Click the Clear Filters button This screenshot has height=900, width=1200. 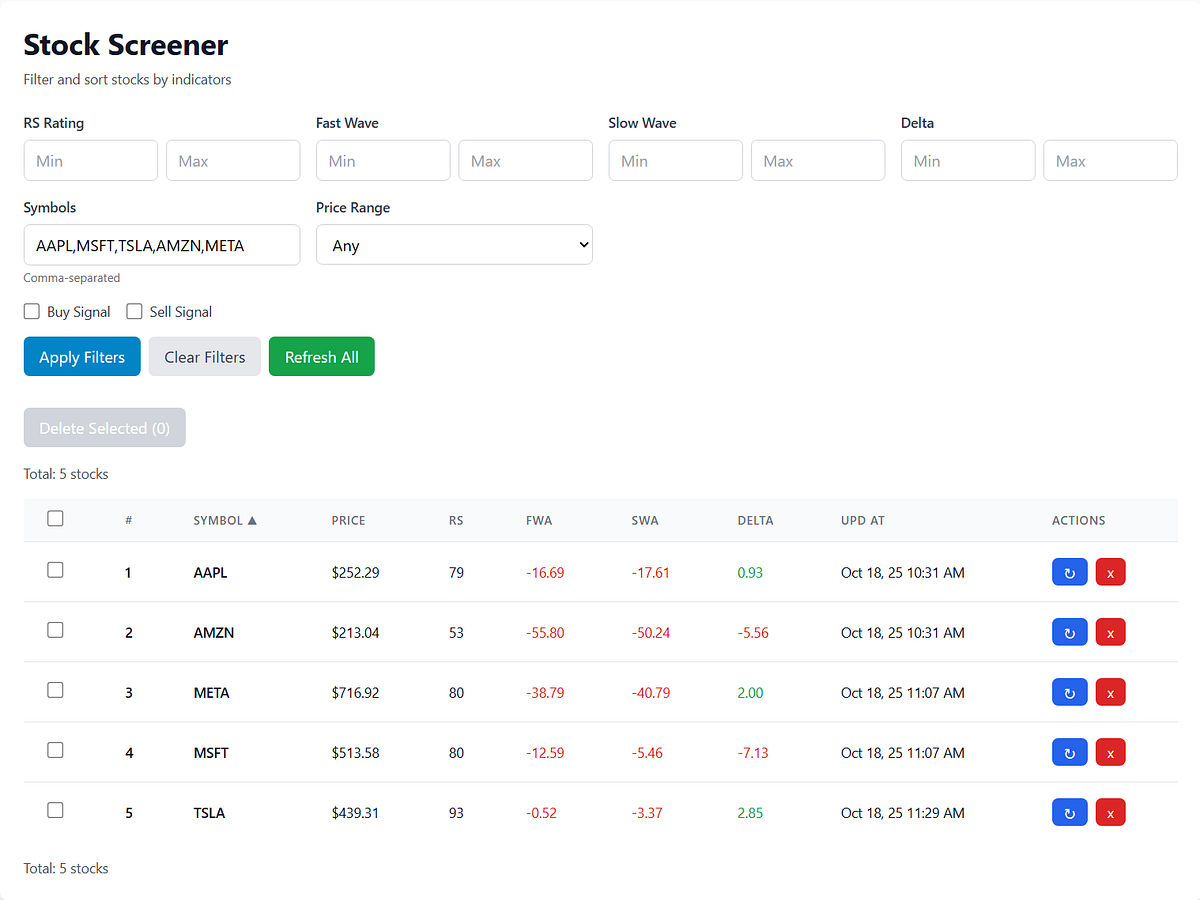[204, 356]
